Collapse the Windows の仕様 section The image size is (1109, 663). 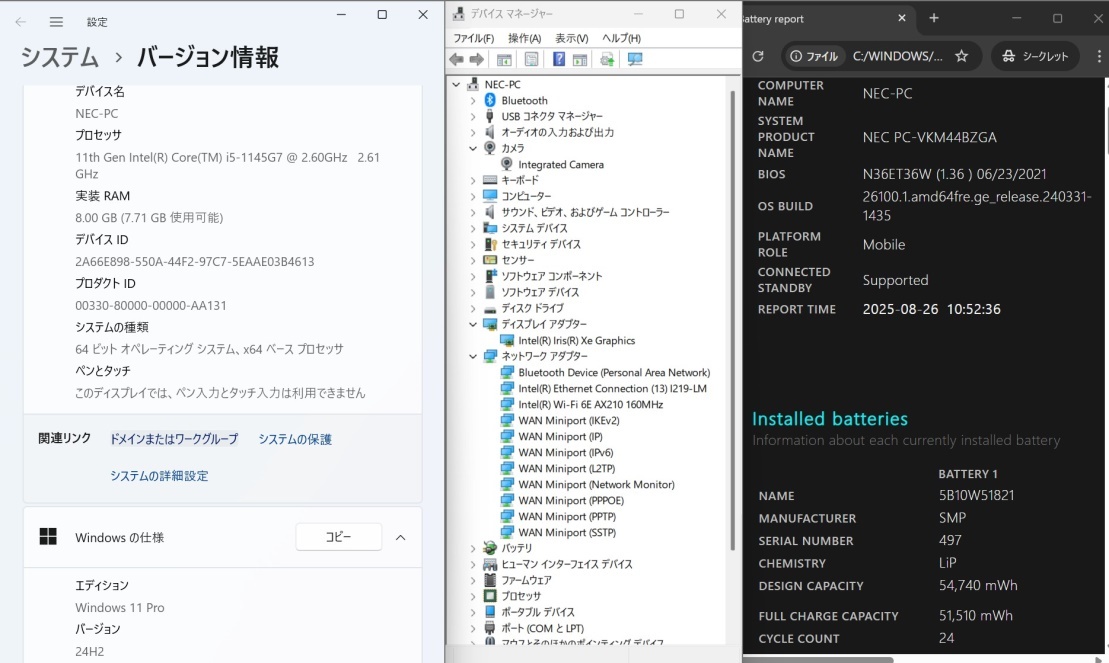click(x=400, y=537)
